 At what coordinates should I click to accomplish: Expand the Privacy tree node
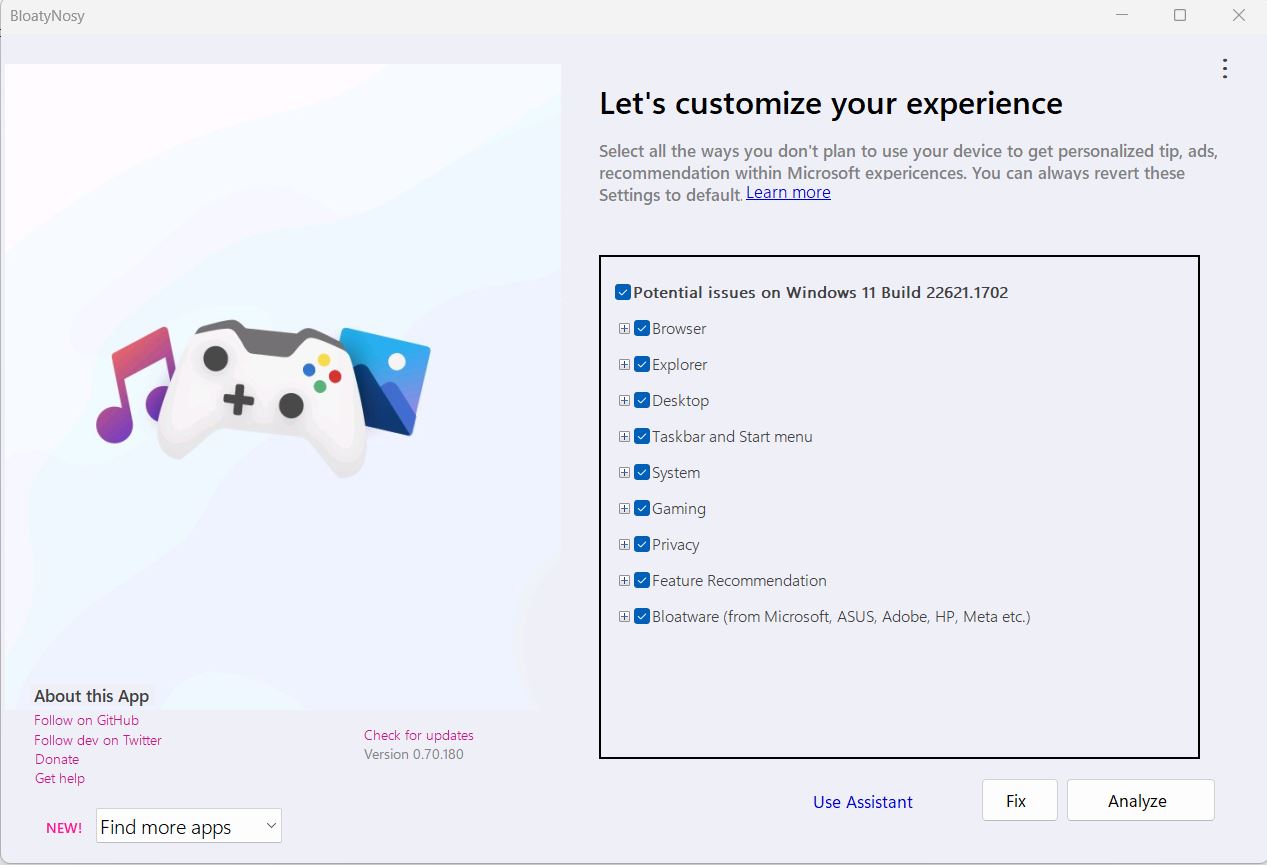(x=624, y=544)
